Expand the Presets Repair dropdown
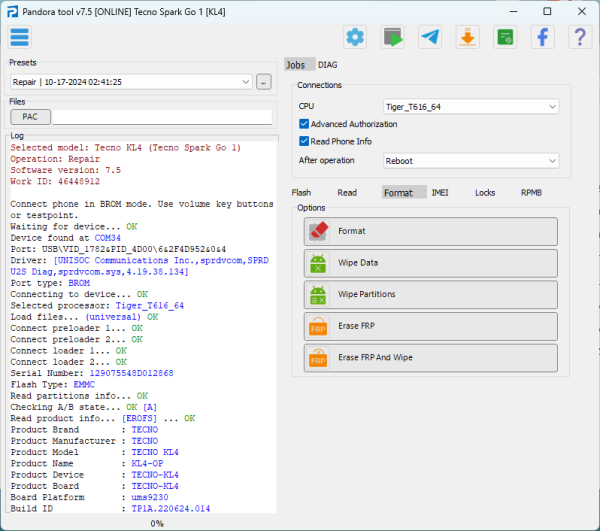This screenshot has height=531, width=600. point(131,82)
